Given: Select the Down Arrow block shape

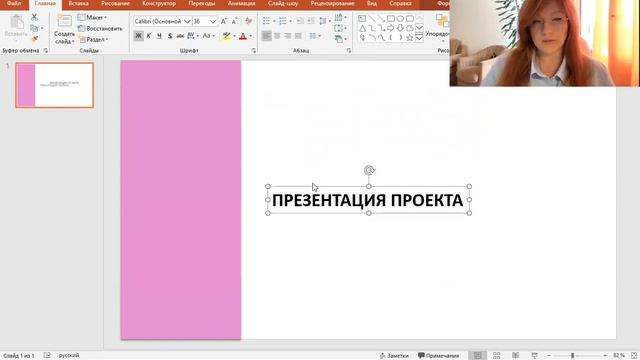Looking at the screenshot, I should (x=400, y=28).
